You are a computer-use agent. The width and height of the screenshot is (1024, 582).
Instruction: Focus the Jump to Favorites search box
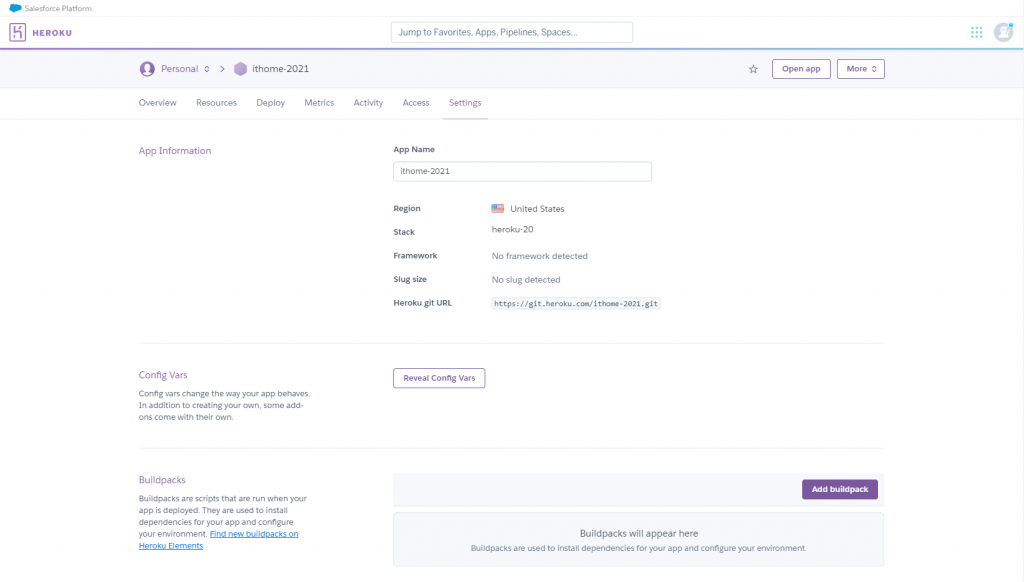[x=512, y=32]
